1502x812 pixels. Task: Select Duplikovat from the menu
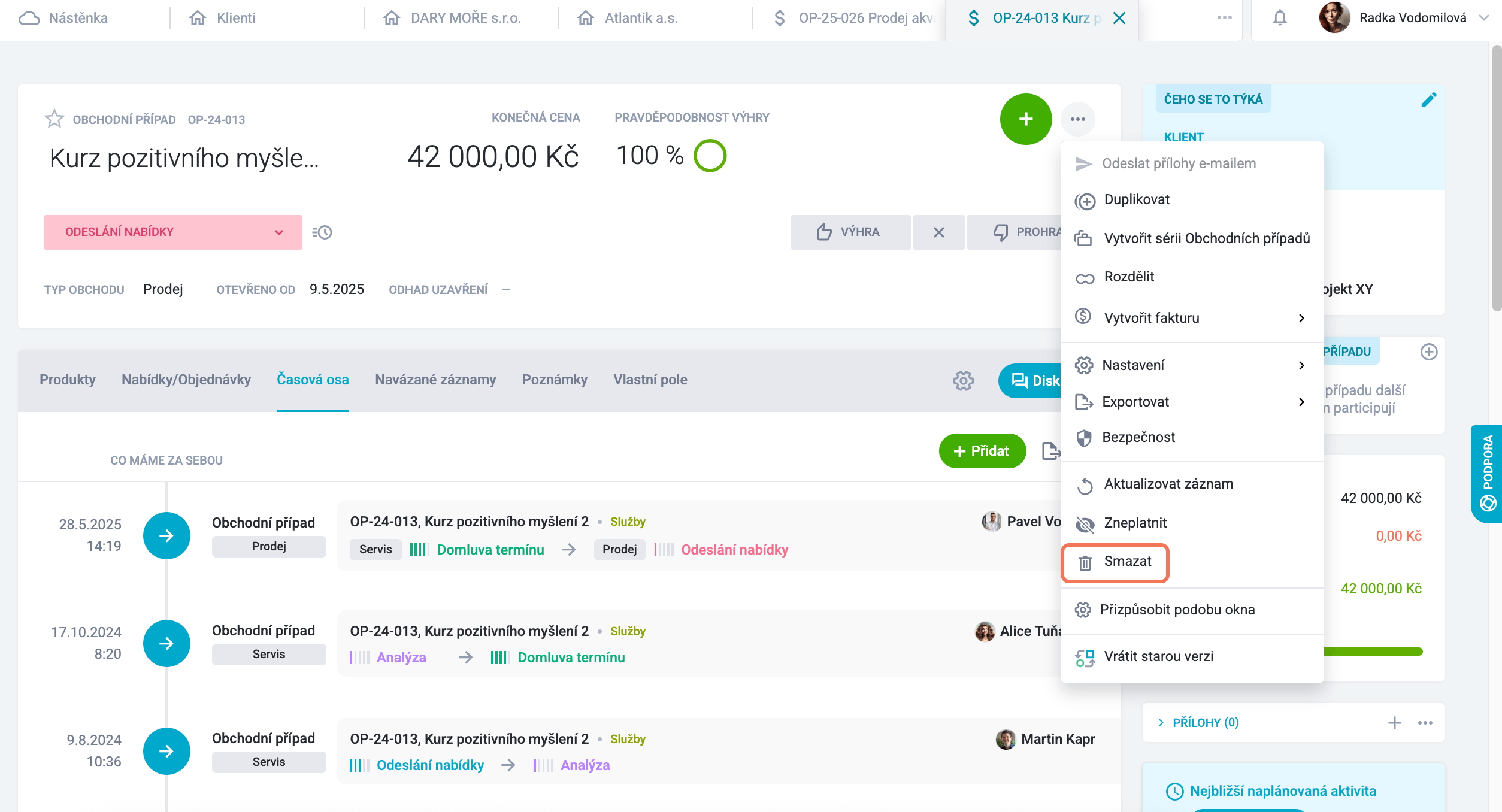point(1192,200)
